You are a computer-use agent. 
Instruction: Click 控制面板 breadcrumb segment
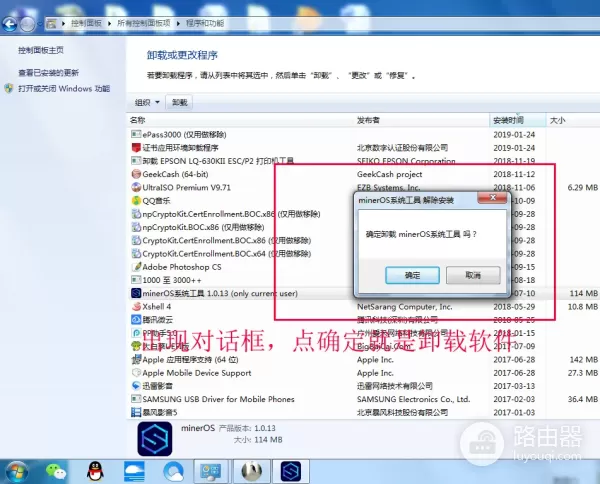(x=86, y=23)
